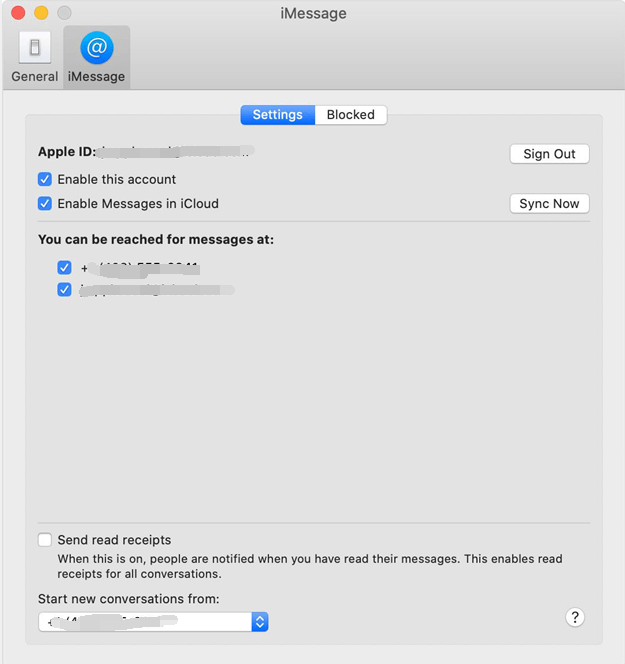Switch to the Blocked tab
The width and height of the screenshot is (625, 664).
click(x=351, y=115)
